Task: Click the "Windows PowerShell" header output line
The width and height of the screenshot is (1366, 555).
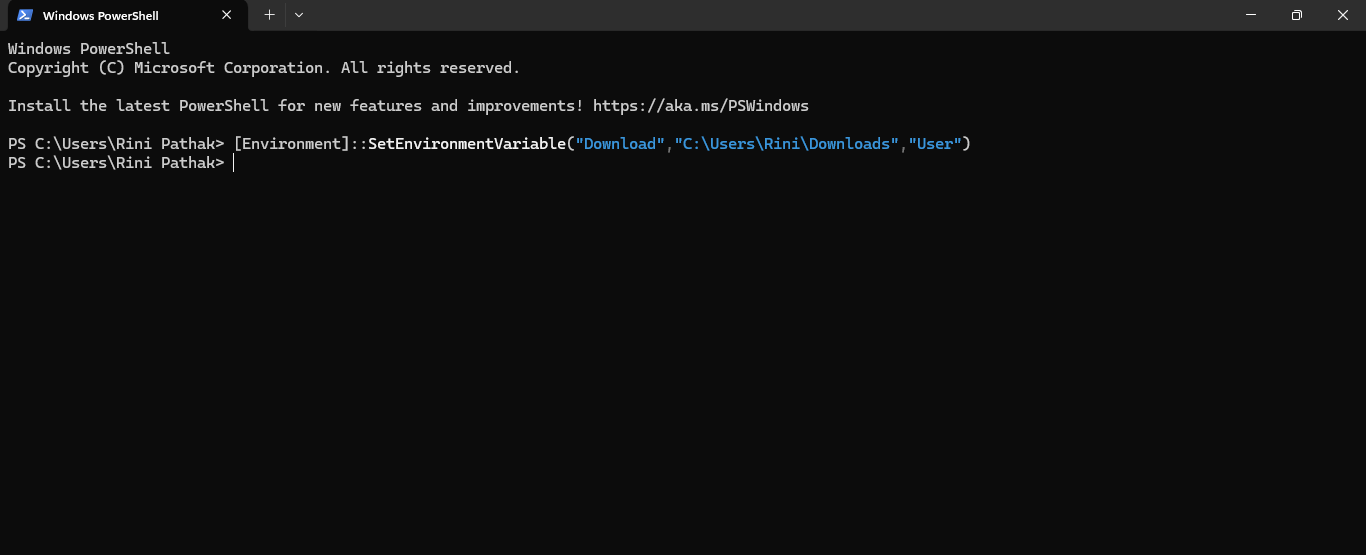Action: point(89,49)
